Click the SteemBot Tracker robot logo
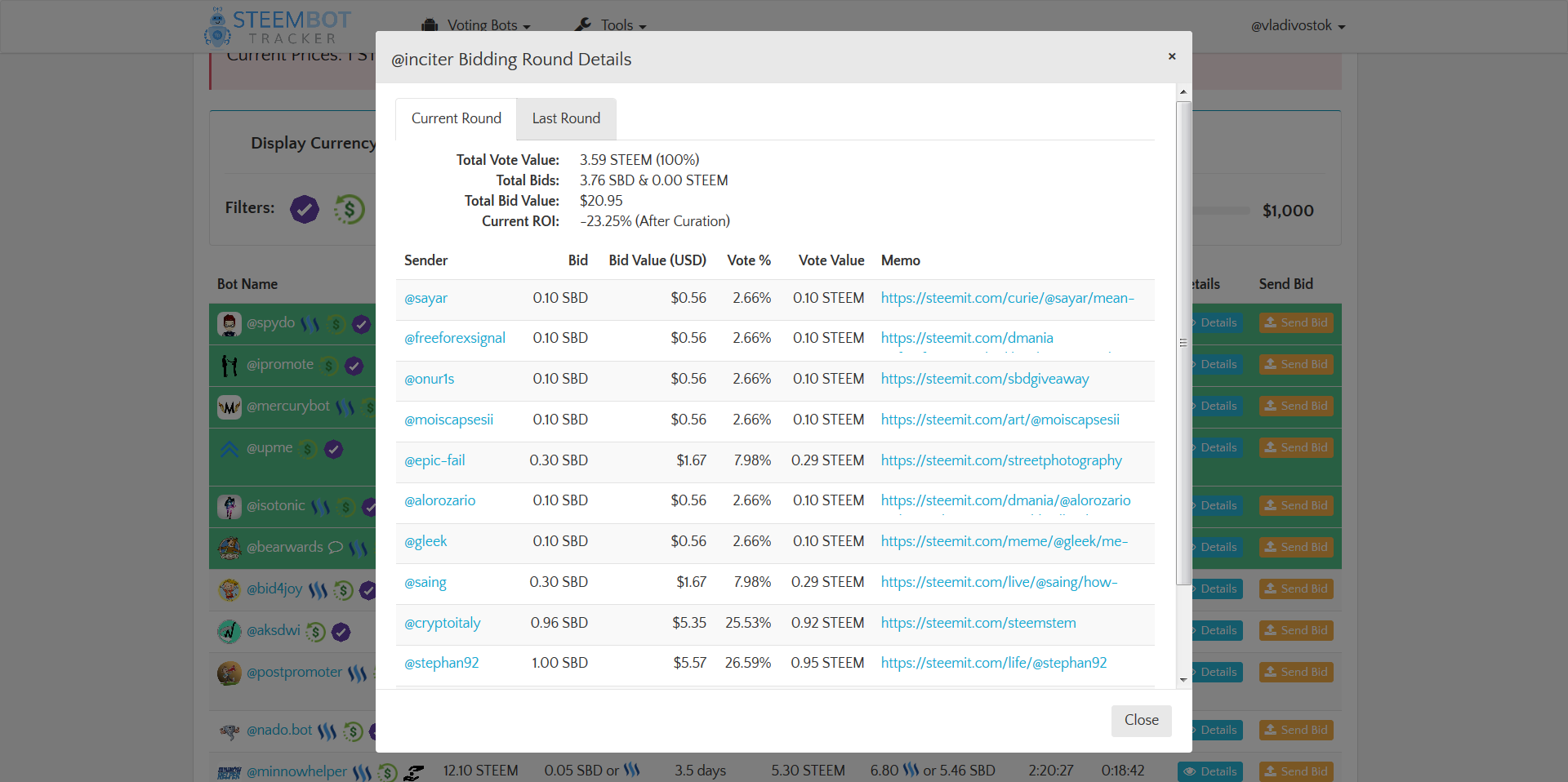 tap(216, 26)
